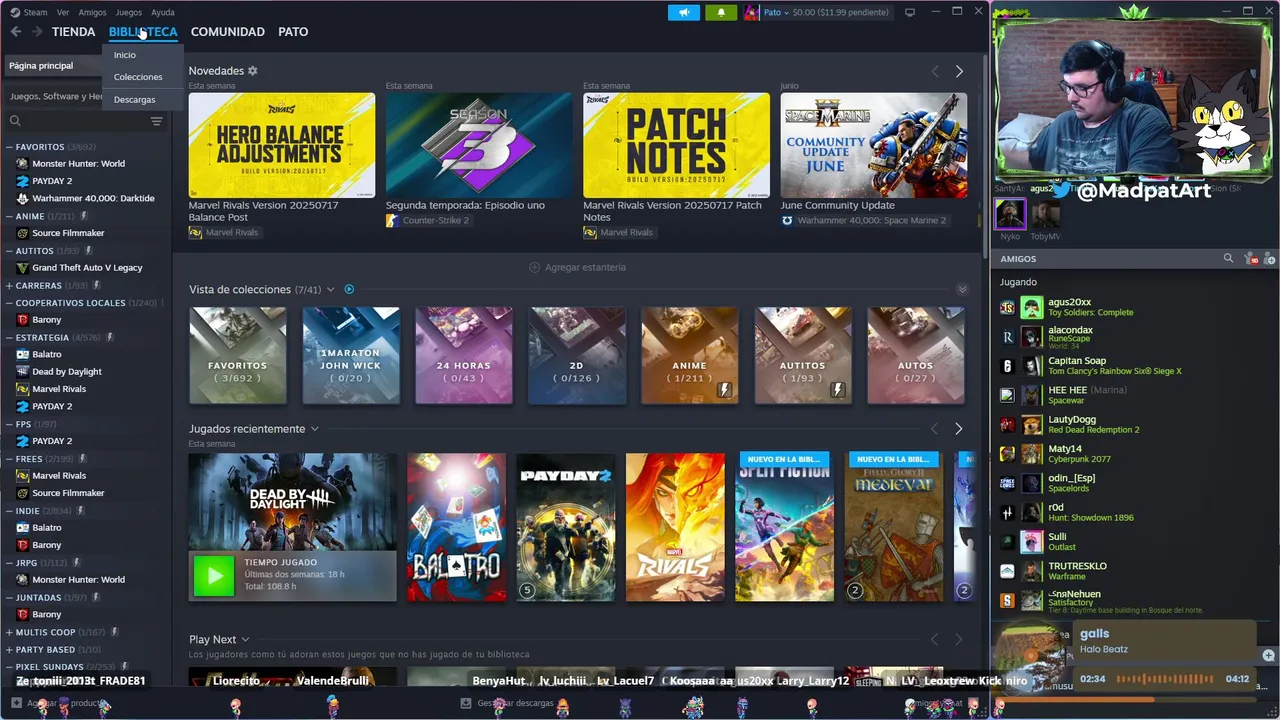Click the library search input field
The image size is (1280, 720).
[85, 121]
